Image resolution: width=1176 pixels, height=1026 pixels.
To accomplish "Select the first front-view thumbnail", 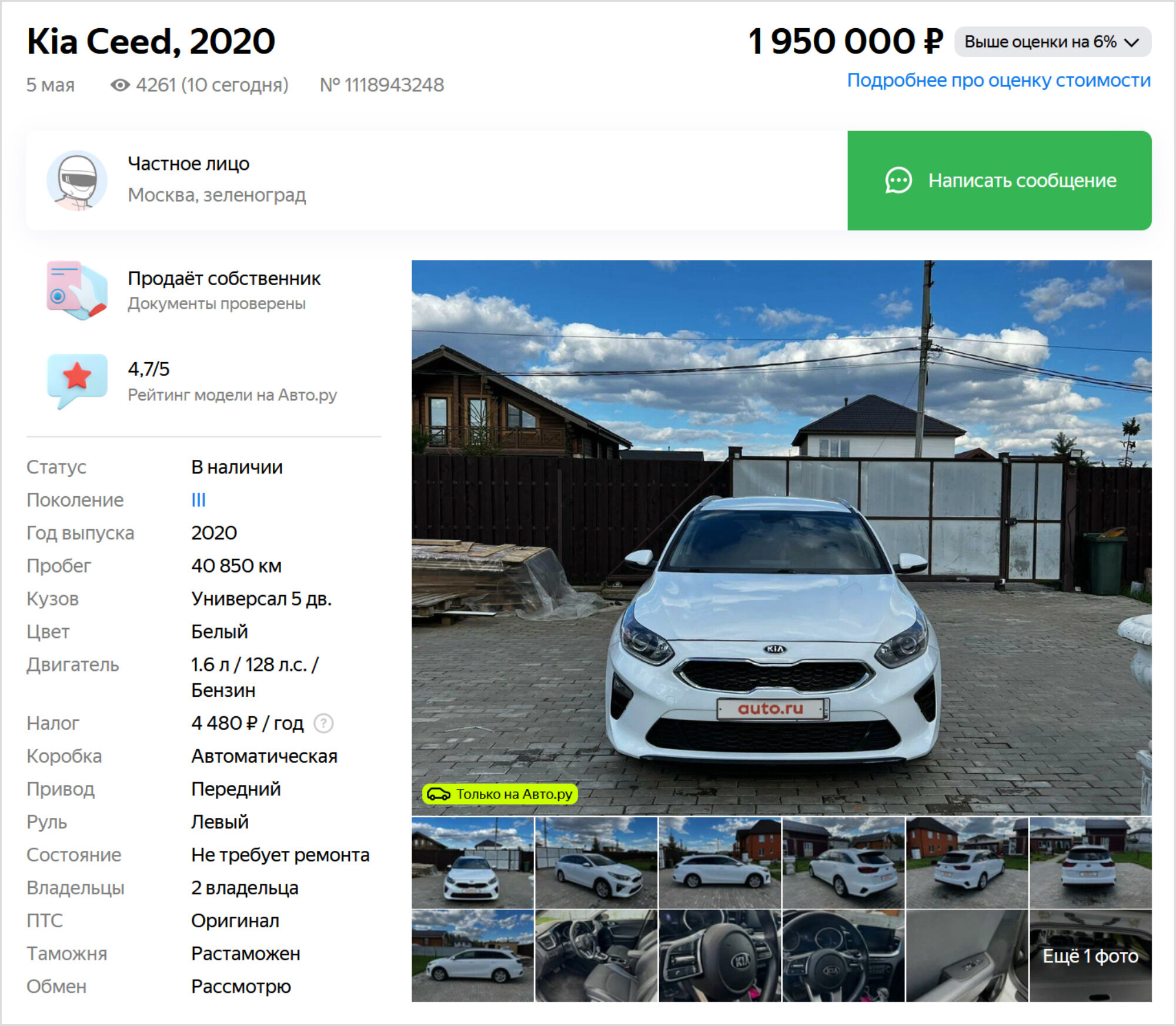I will 473,863.
